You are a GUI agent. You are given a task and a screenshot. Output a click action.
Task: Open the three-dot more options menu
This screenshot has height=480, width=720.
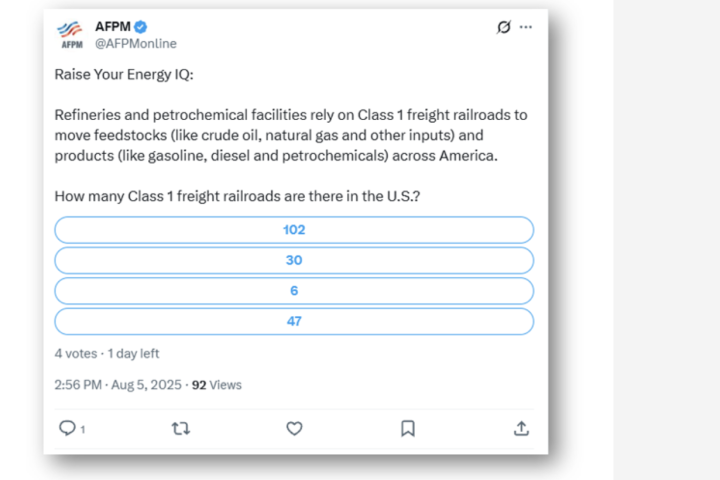click(x=526, y=27)
